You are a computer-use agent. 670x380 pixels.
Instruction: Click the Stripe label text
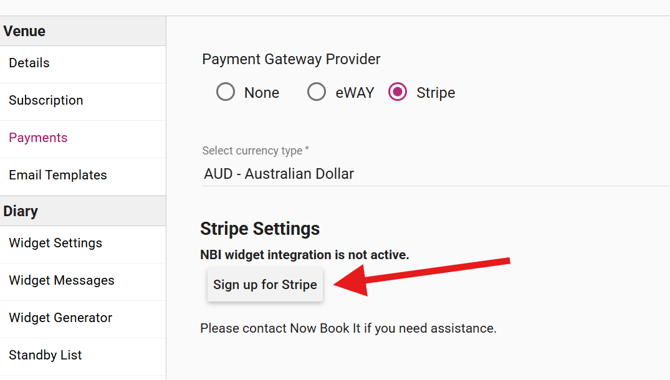point(436,93)
